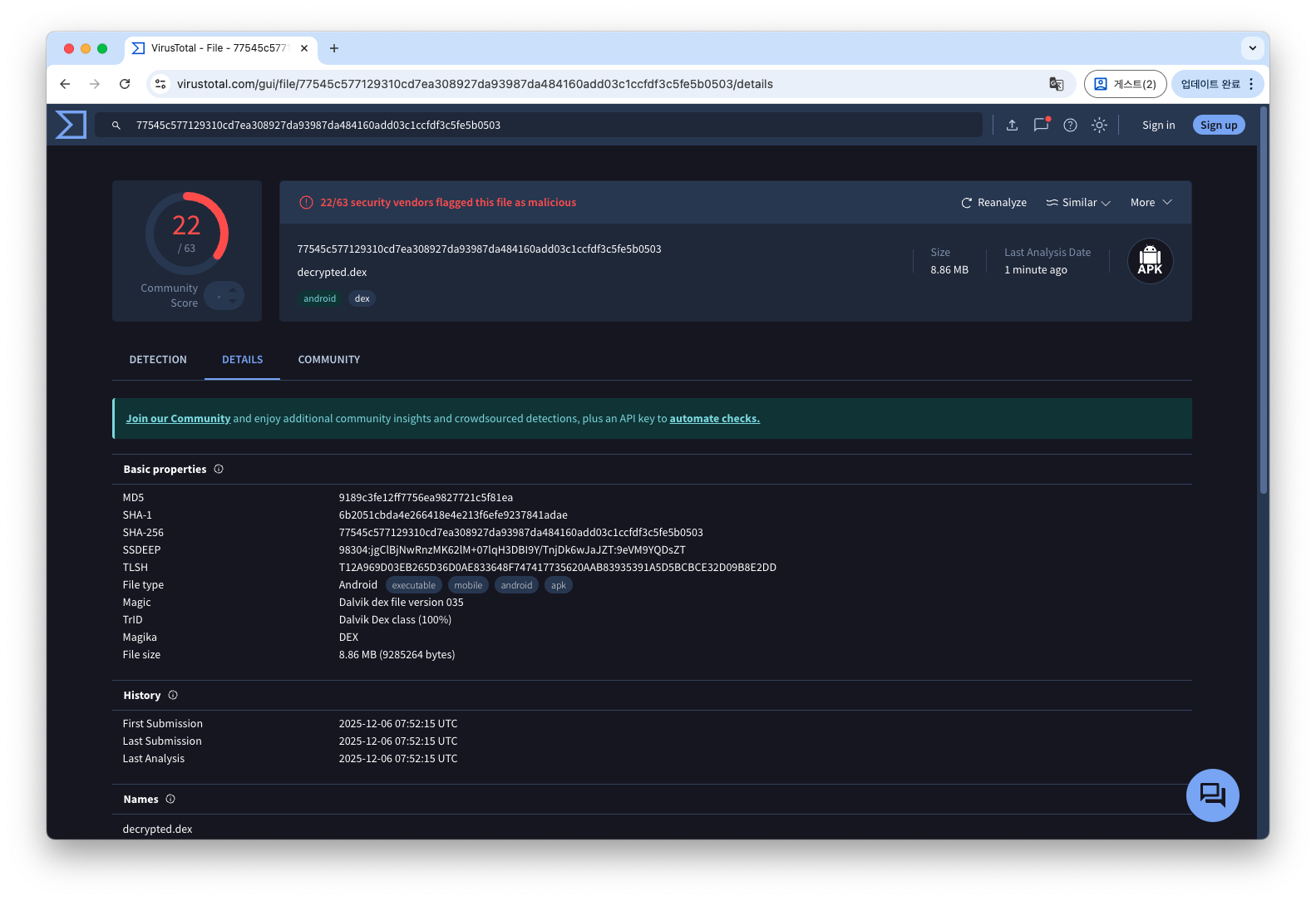This screenshot has height=901, width=1316.
Task: Click the History section info icon
Action: point(173,696)
